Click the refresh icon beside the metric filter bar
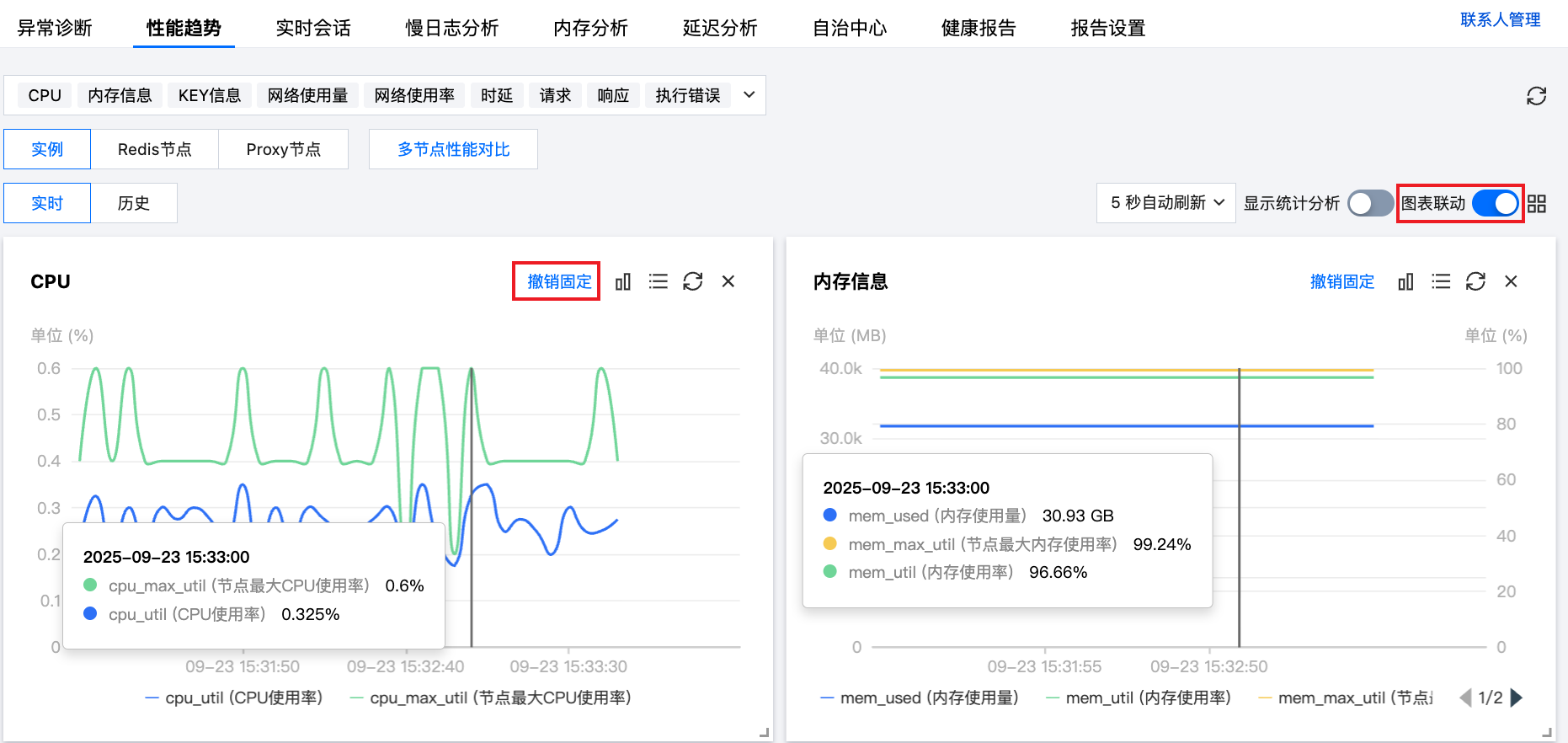Image resolution: width=1568 pixels, height=743 pixels. (x=1536, y=96)
